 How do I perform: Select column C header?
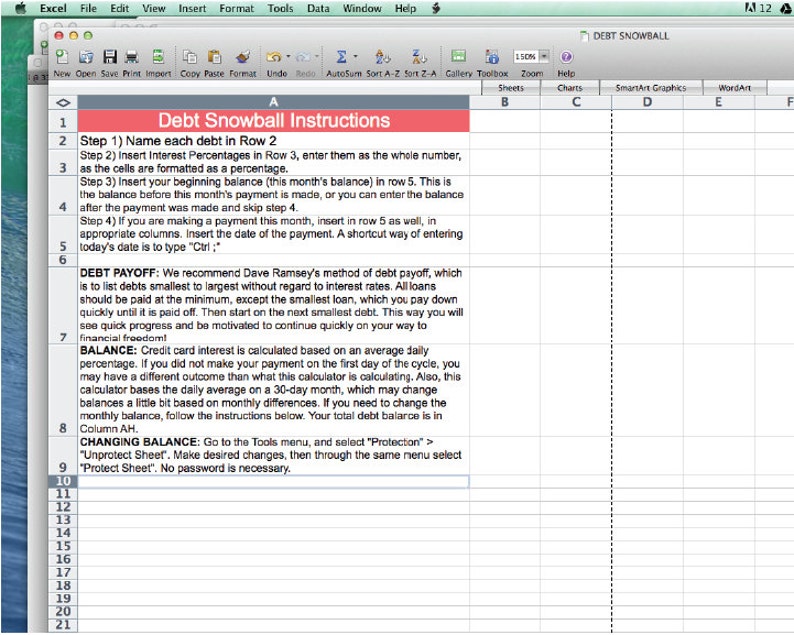576,102
